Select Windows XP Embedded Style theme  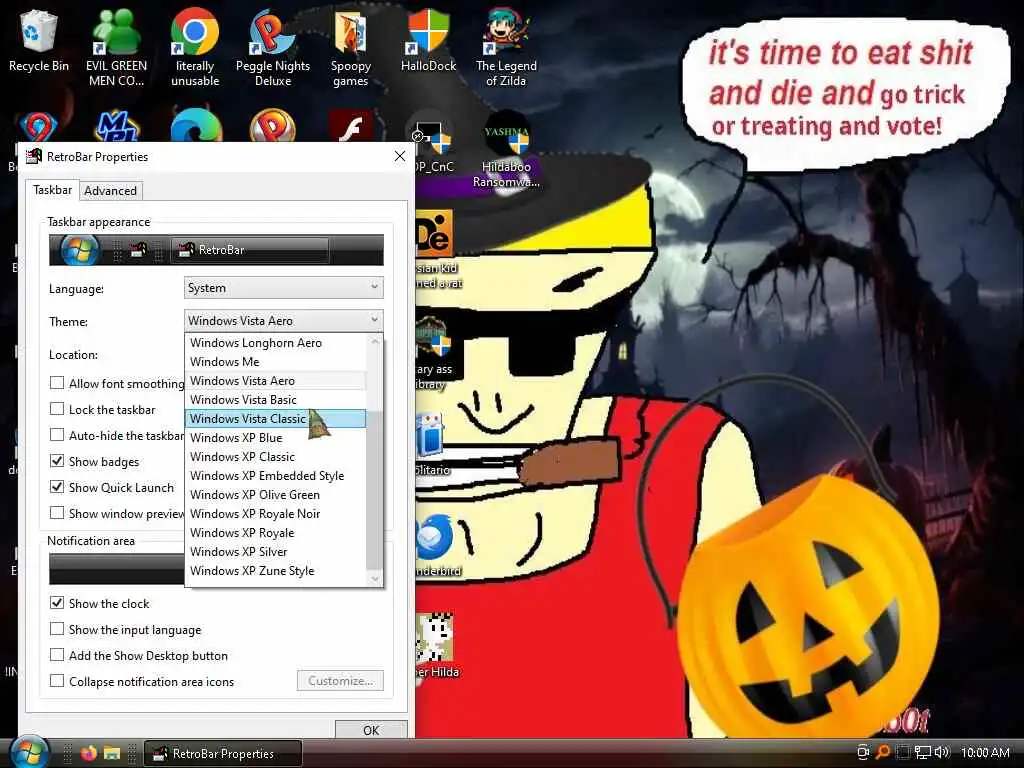pos(276,475)
